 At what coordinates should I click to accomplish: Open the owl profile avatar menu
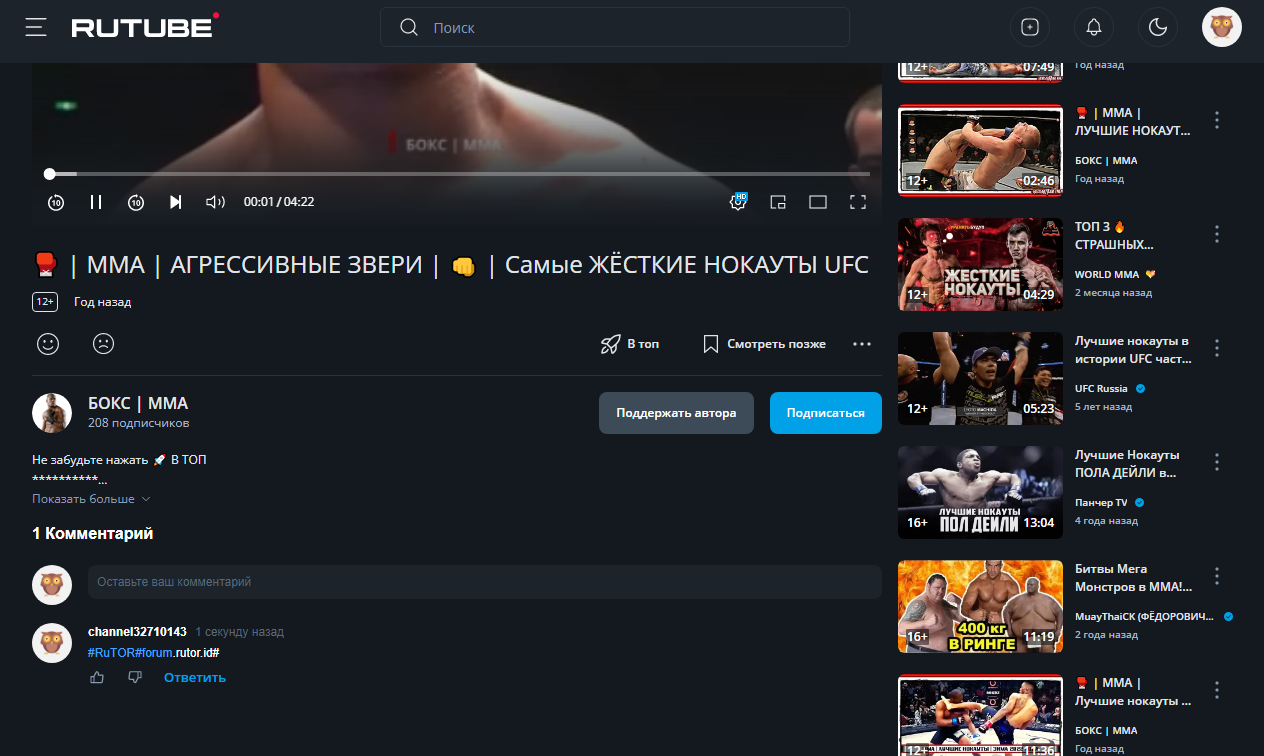(x=1222, y=27)
